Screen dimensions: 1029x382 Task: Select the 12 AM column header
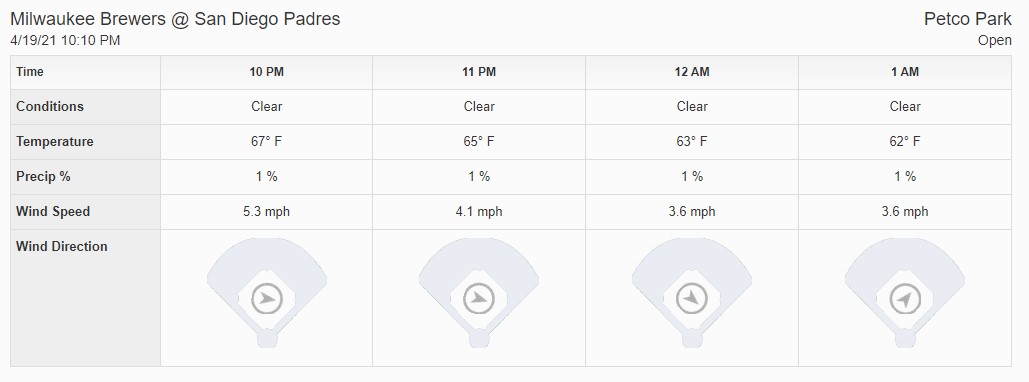[x=692, y=72]
